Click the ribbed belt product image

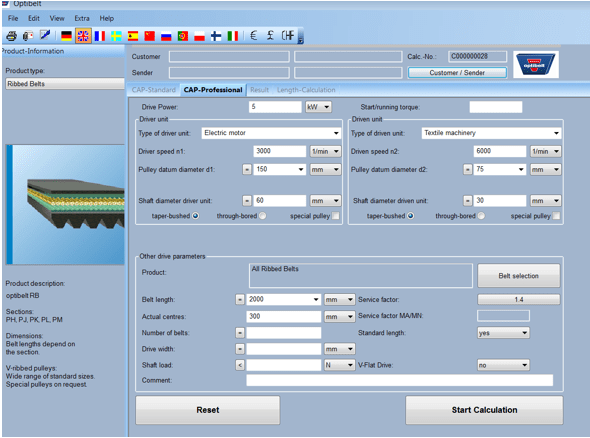(65, 205)
